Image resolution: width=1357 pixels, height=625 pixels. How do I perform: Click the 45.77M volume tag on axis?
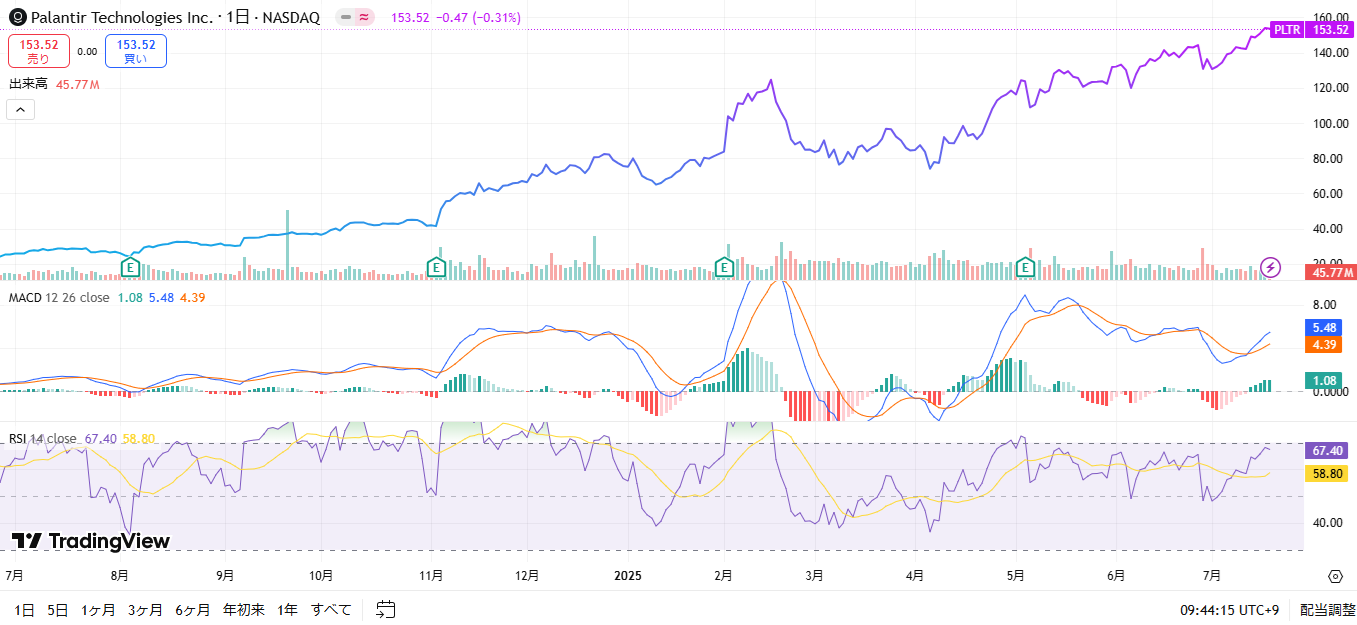pos(1331,272)
